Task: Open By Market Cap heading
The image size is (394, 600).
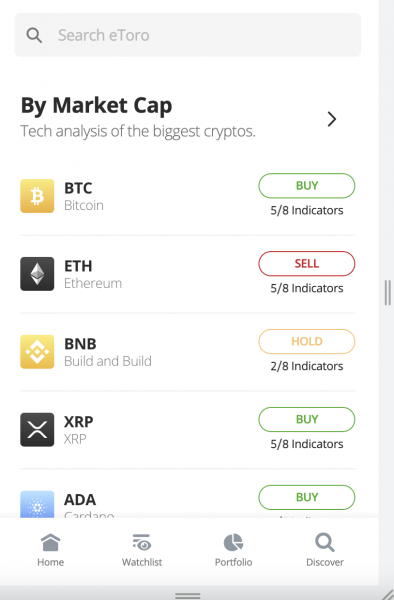Action: pyautogui.click(x=96, y=106)
